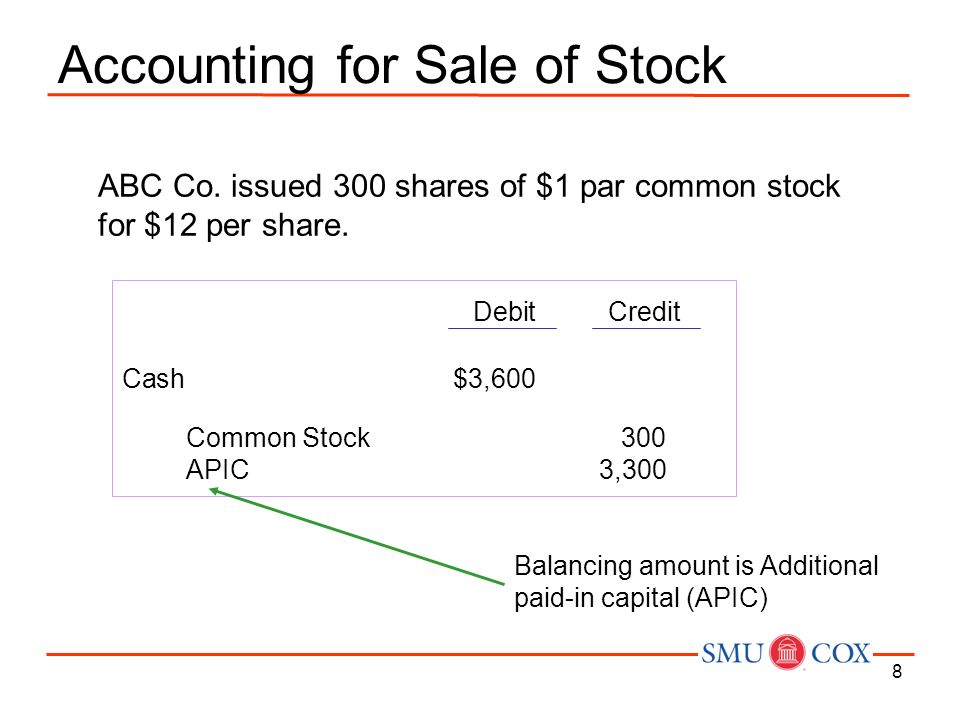Click the 3,300 credit amount
This screenshot has height=720, width=960.
[x=632, y=470]
